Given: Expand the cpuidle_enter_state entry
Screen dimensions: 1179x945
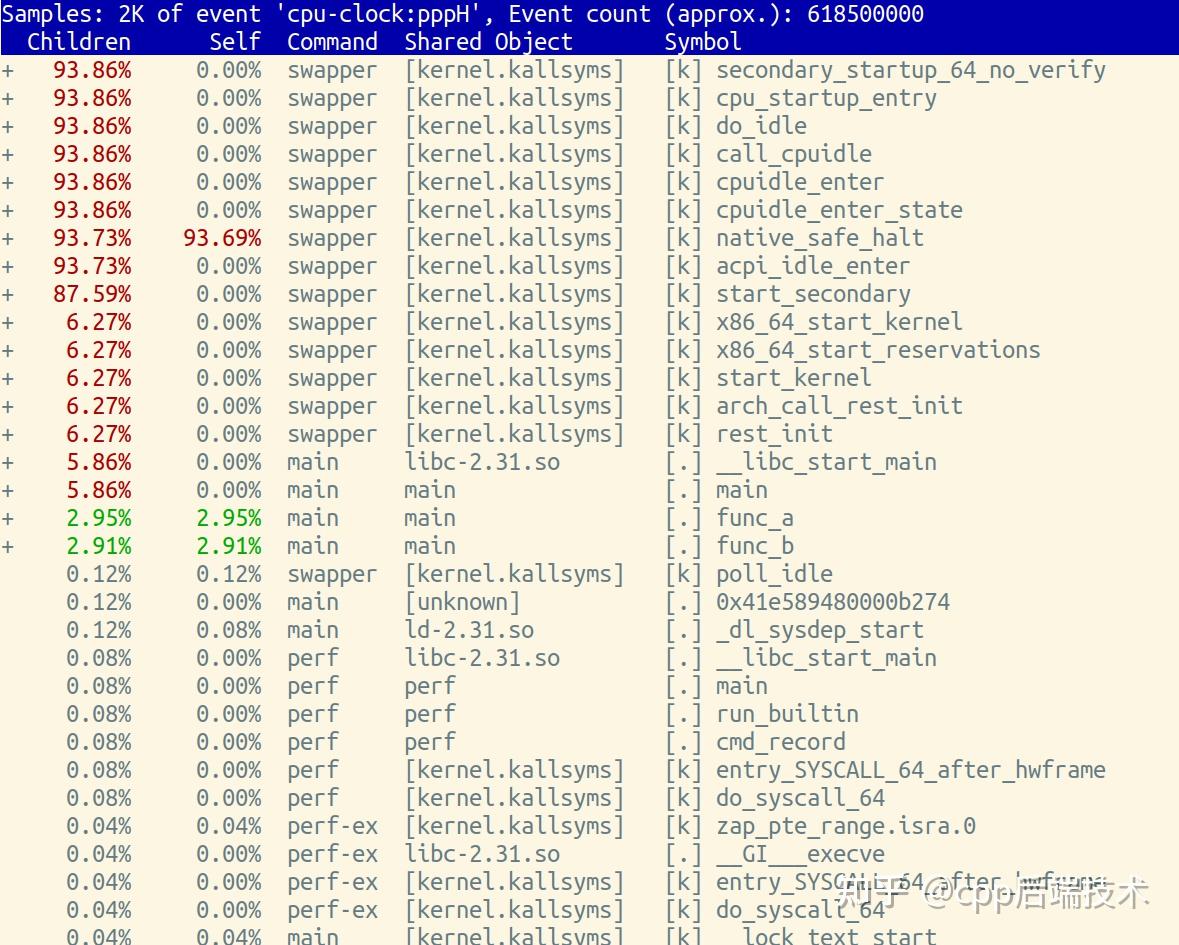Looking at the screenshot, I should click(8, 210).
